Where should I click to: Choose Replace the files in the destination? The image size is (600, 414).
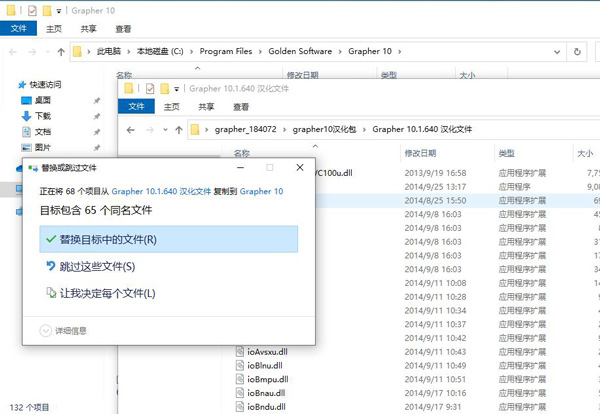(x=168, y=239)
